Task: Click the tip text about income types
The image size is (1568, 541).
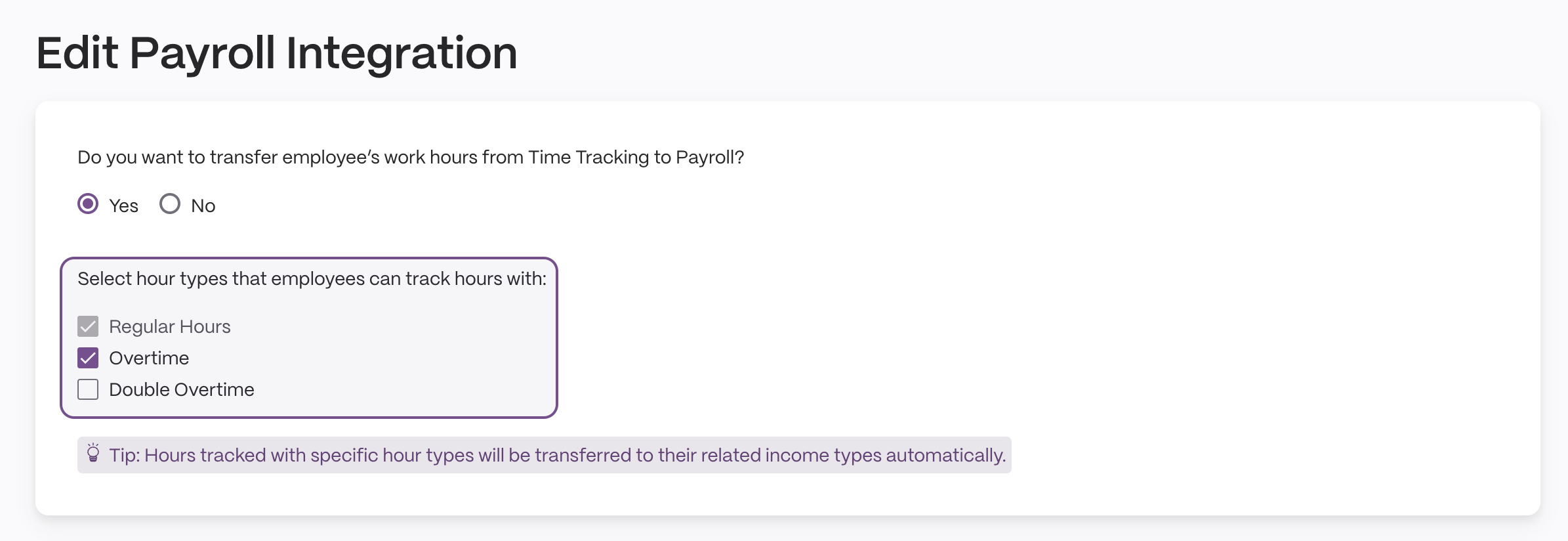Action: [x=558, y=455]
